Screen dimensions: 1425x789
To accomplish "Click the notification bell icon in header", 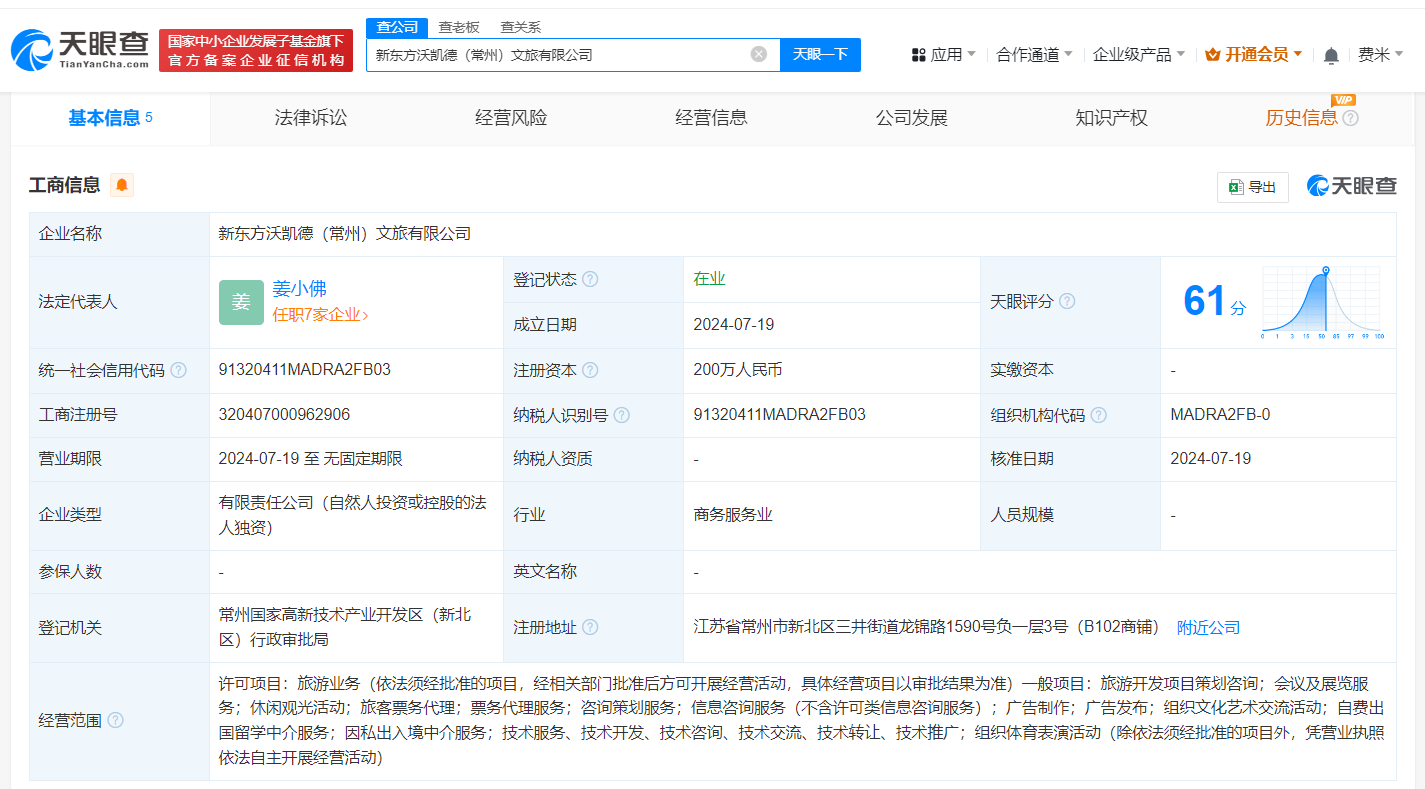I will pyautogui.click(x=1331, y=56).
